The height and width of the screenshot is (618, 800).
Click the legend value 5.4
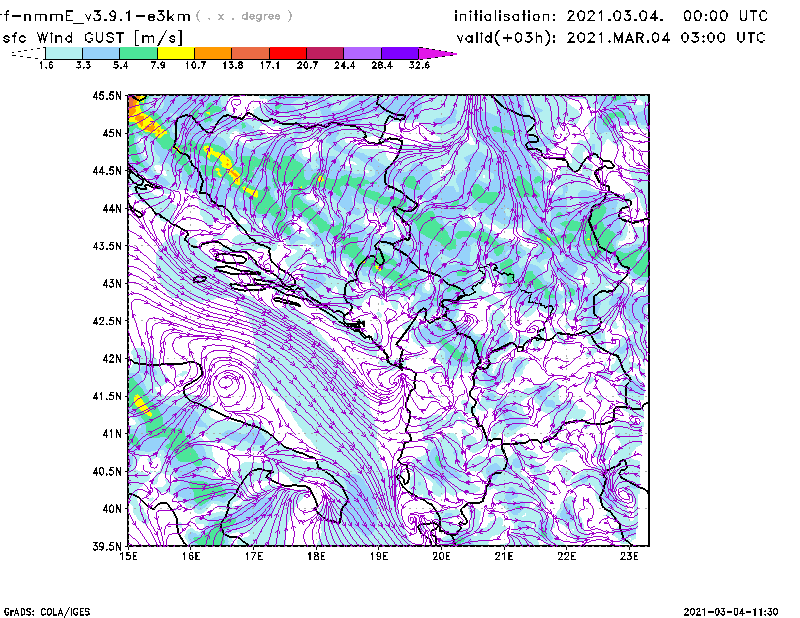click(120, 65)
